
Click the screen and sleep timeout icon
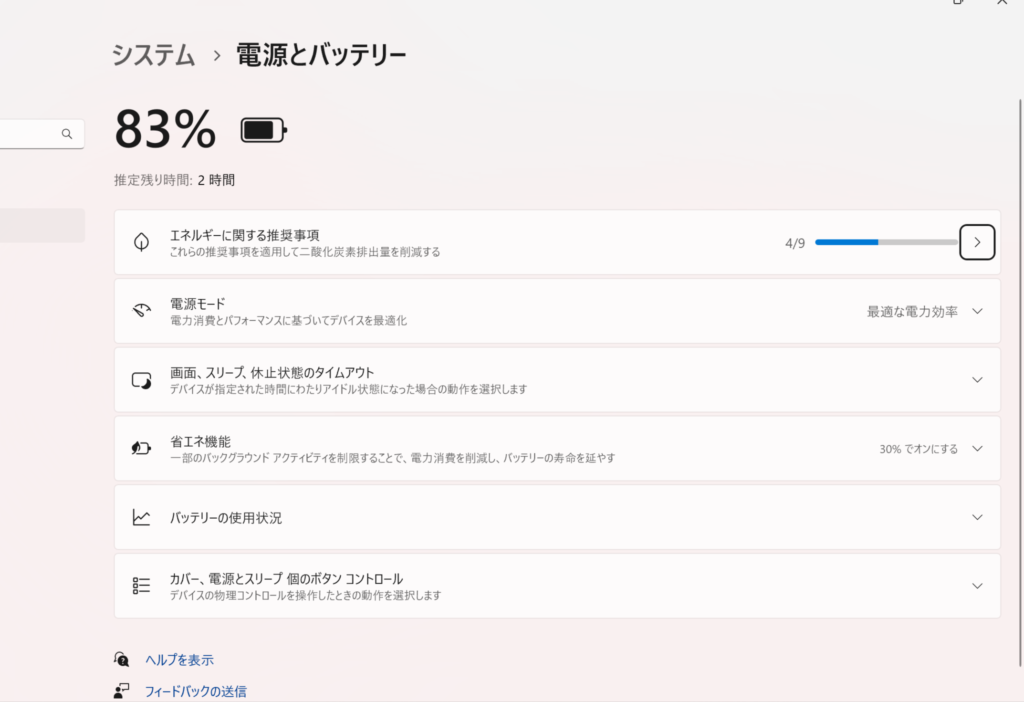click(141, 380)
